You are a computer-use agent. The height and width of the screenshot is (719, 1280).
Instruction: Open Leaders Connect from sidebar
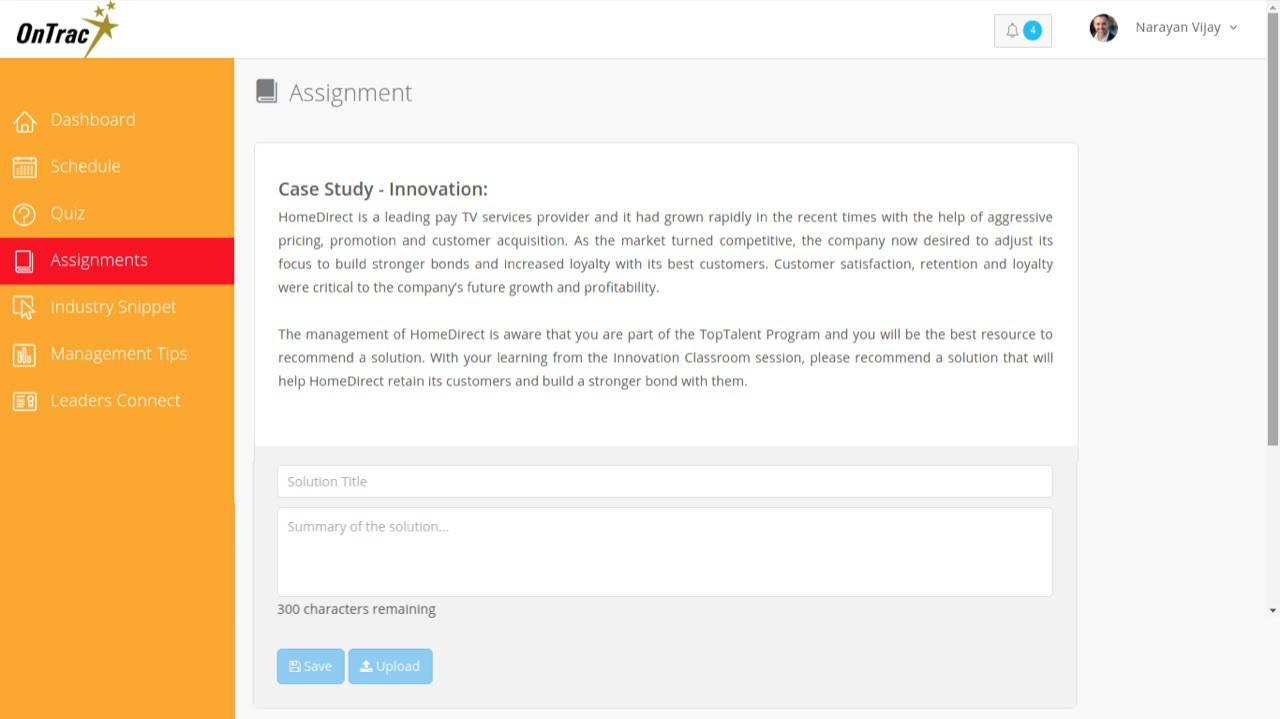tap(115, 401)
